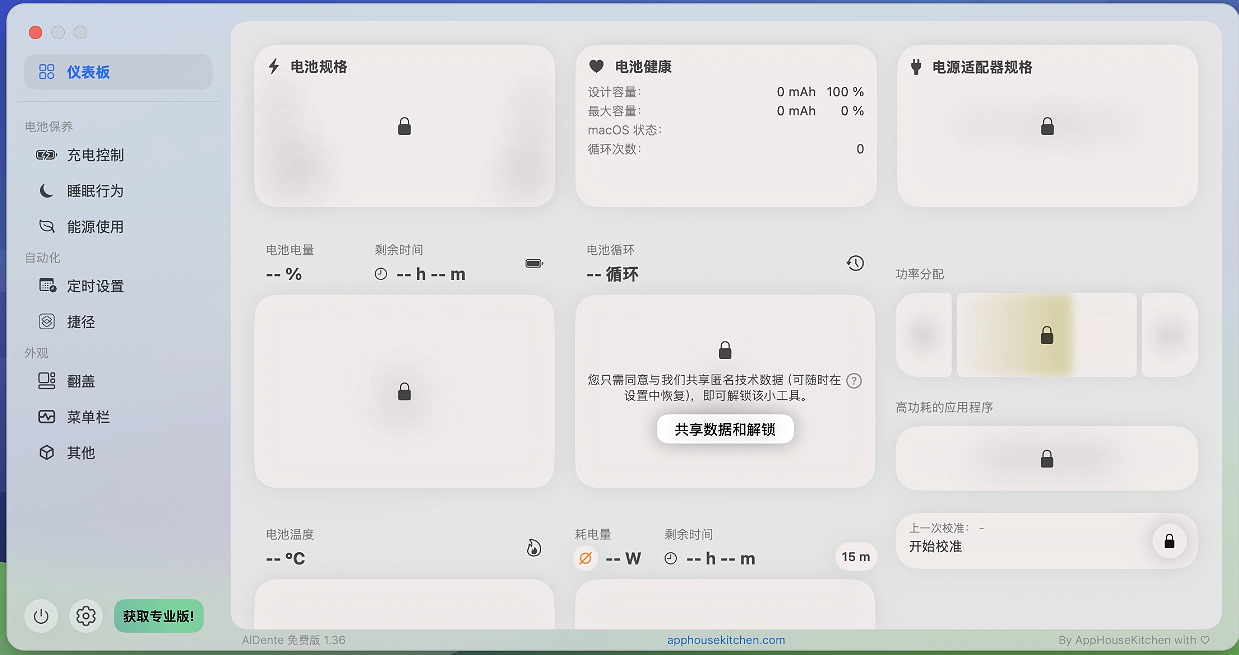Open settings via the gear icon

[86, 616]
